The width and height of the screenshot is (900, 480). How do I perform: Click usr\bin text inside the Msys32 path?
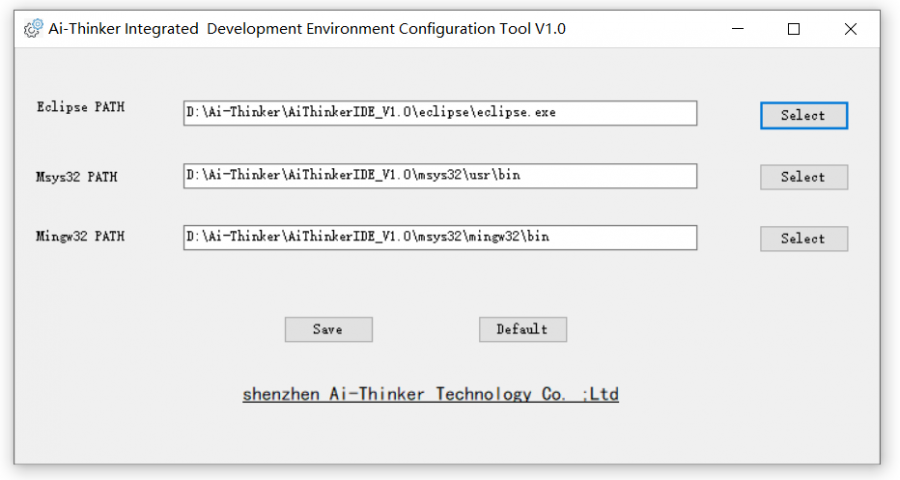click(x=494, y=175)
